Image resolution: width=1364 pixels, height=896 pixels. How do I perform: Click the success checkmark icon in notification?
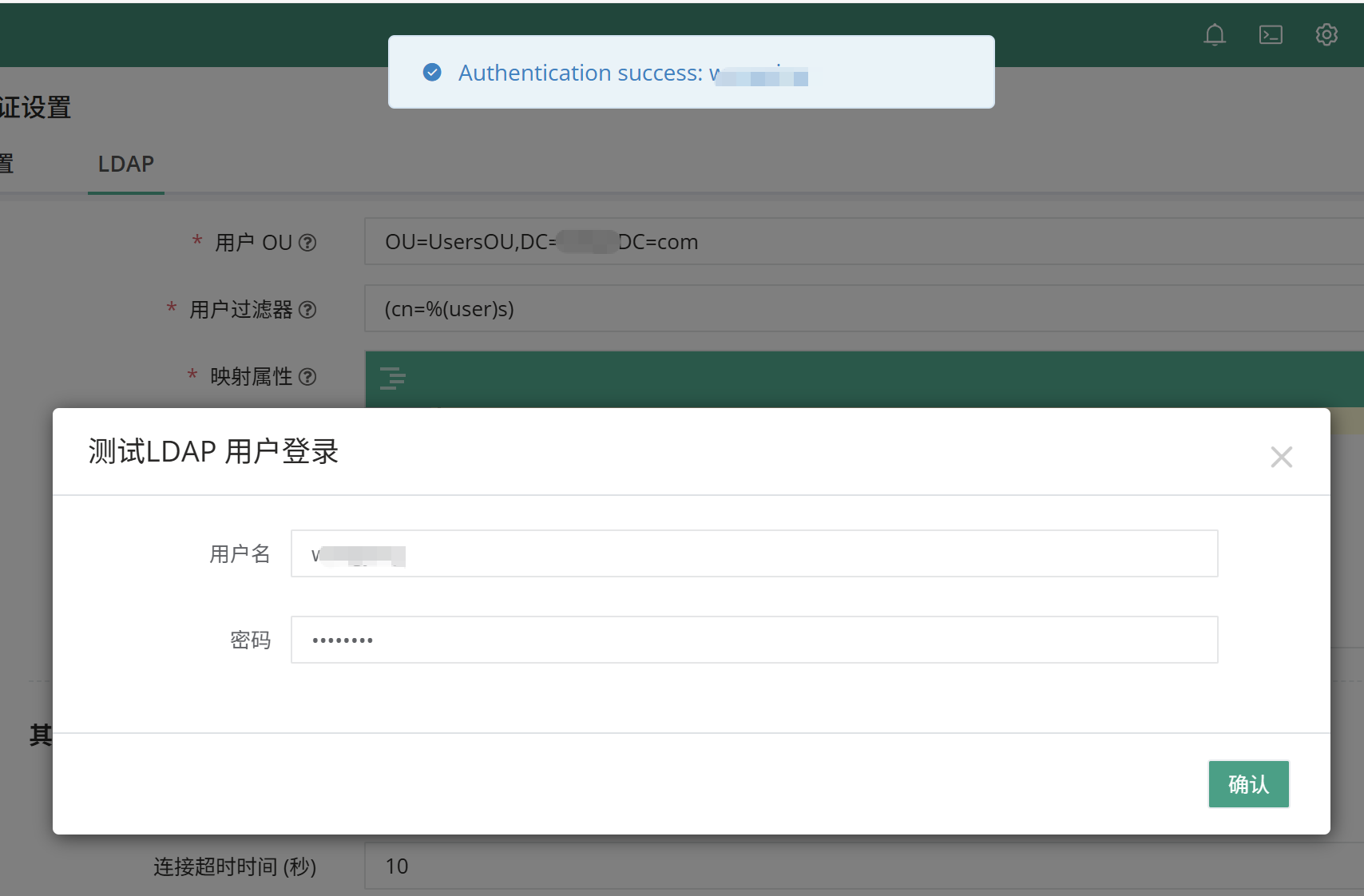point(432,73)
